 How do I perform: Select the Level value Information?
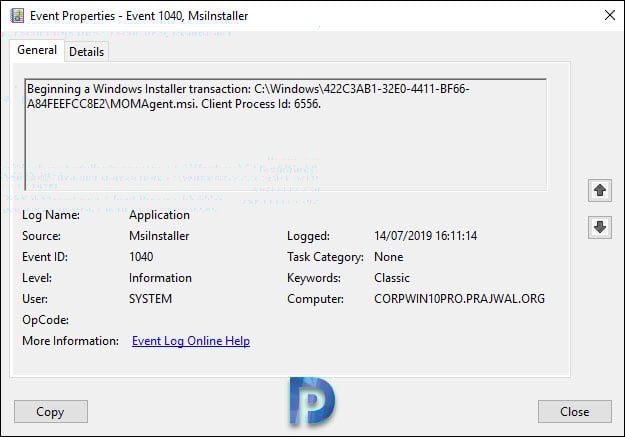click(160, 278)
